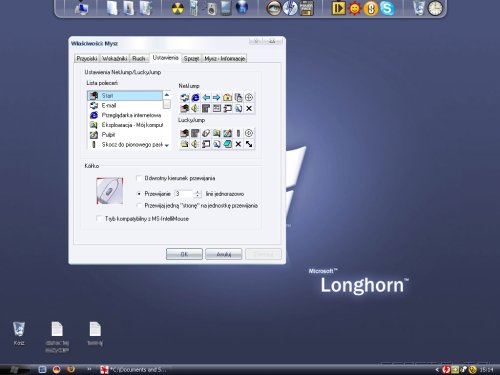The width and height of the screenshot is (500, 375).
Task: Open the clock icon in top dock
Action: [x=435, y=8]
